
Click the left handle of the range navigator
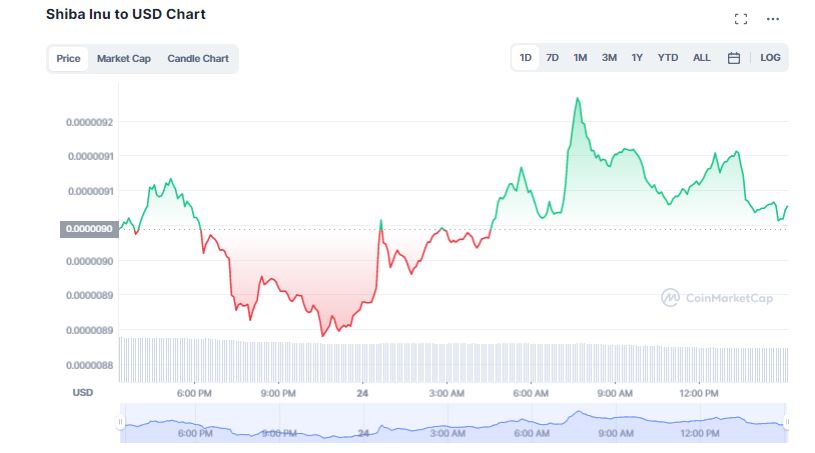point(121,422)
